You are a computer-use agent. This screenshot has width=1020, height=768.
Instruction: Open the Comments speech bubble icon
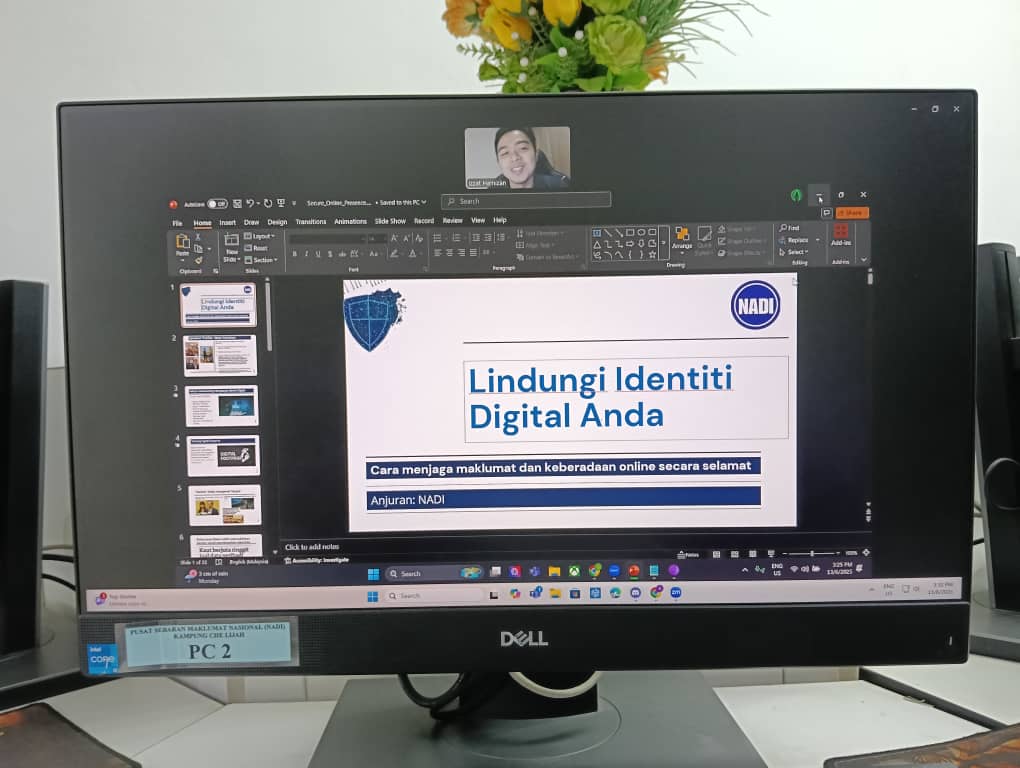[826, 213]
